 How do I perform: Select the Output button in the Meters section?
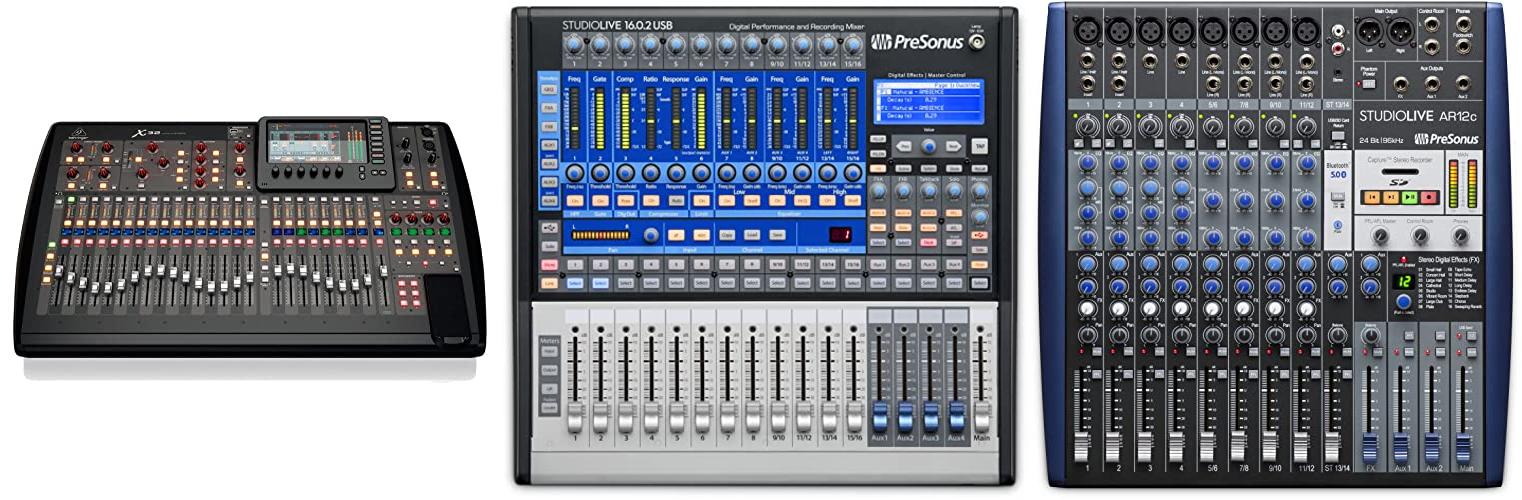click(x=551, y=370)
